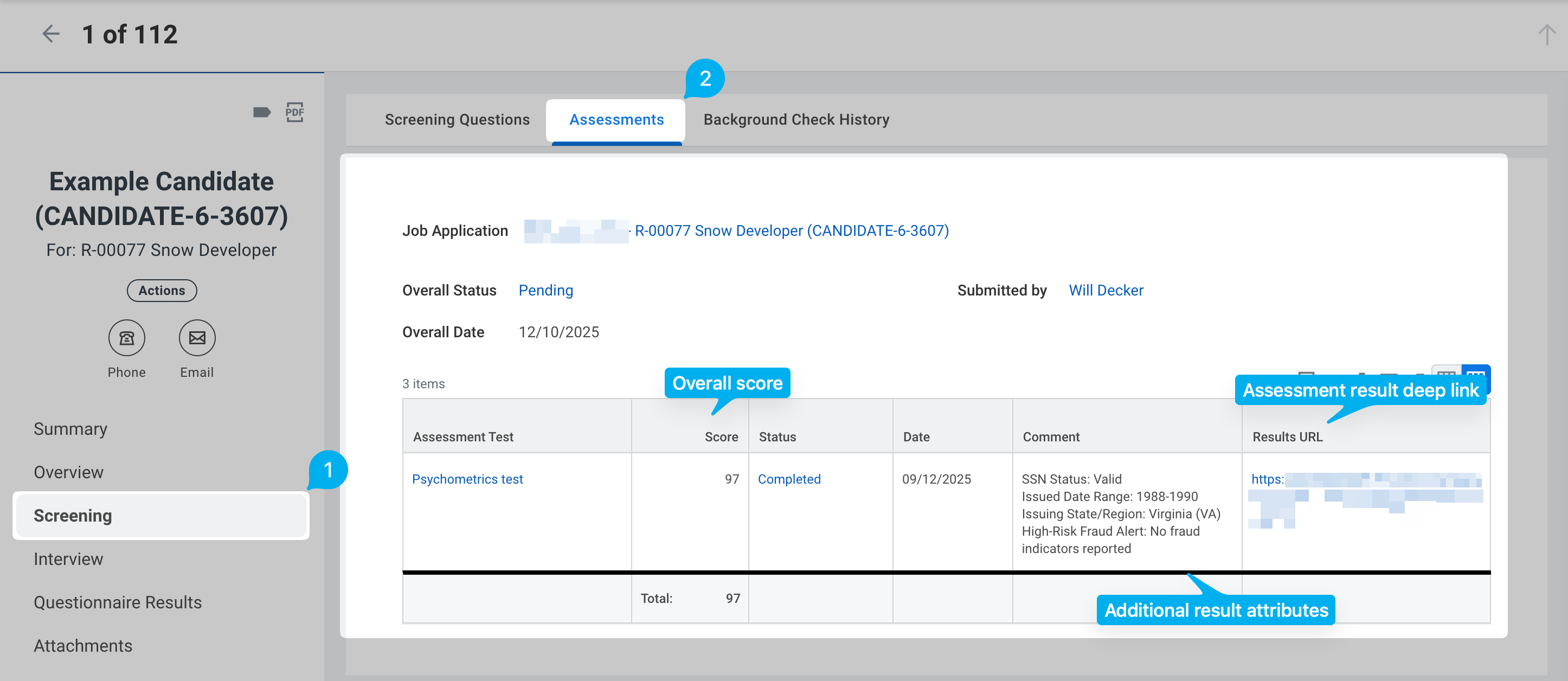Open the Summary section in sidebar
This screenshot has height=681, width=1568.
pos(70,429)
